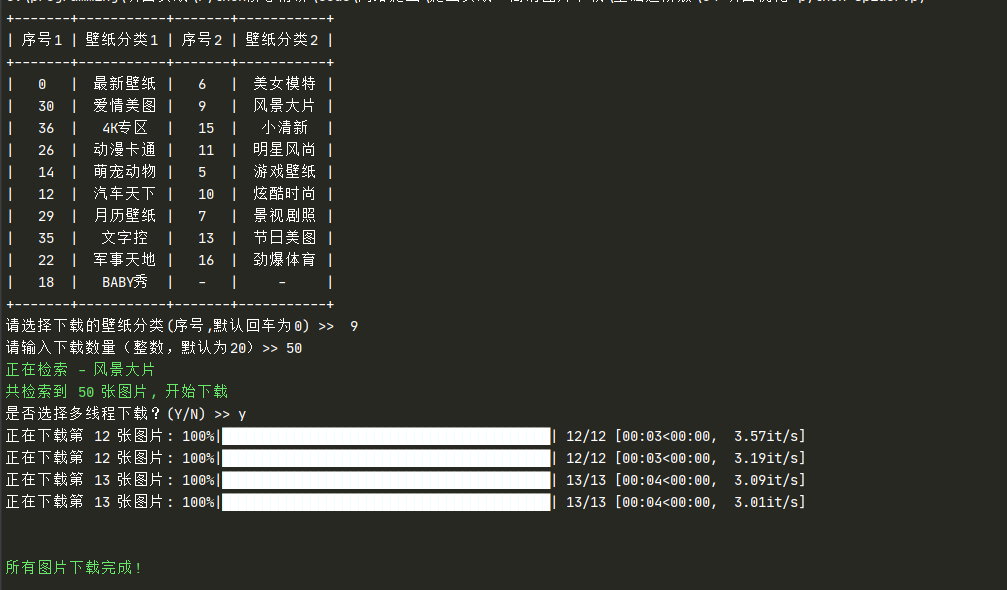Viewport: 1007px width, 590px height.
Task: Click the 游戏壁纸 category cell
Action: pyautogui.click(x=285, y=171)
